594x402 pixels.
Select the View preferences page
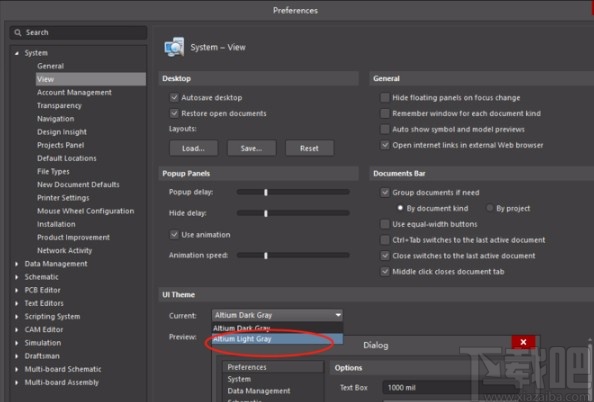pyautogui.click(x=91, y=79)
